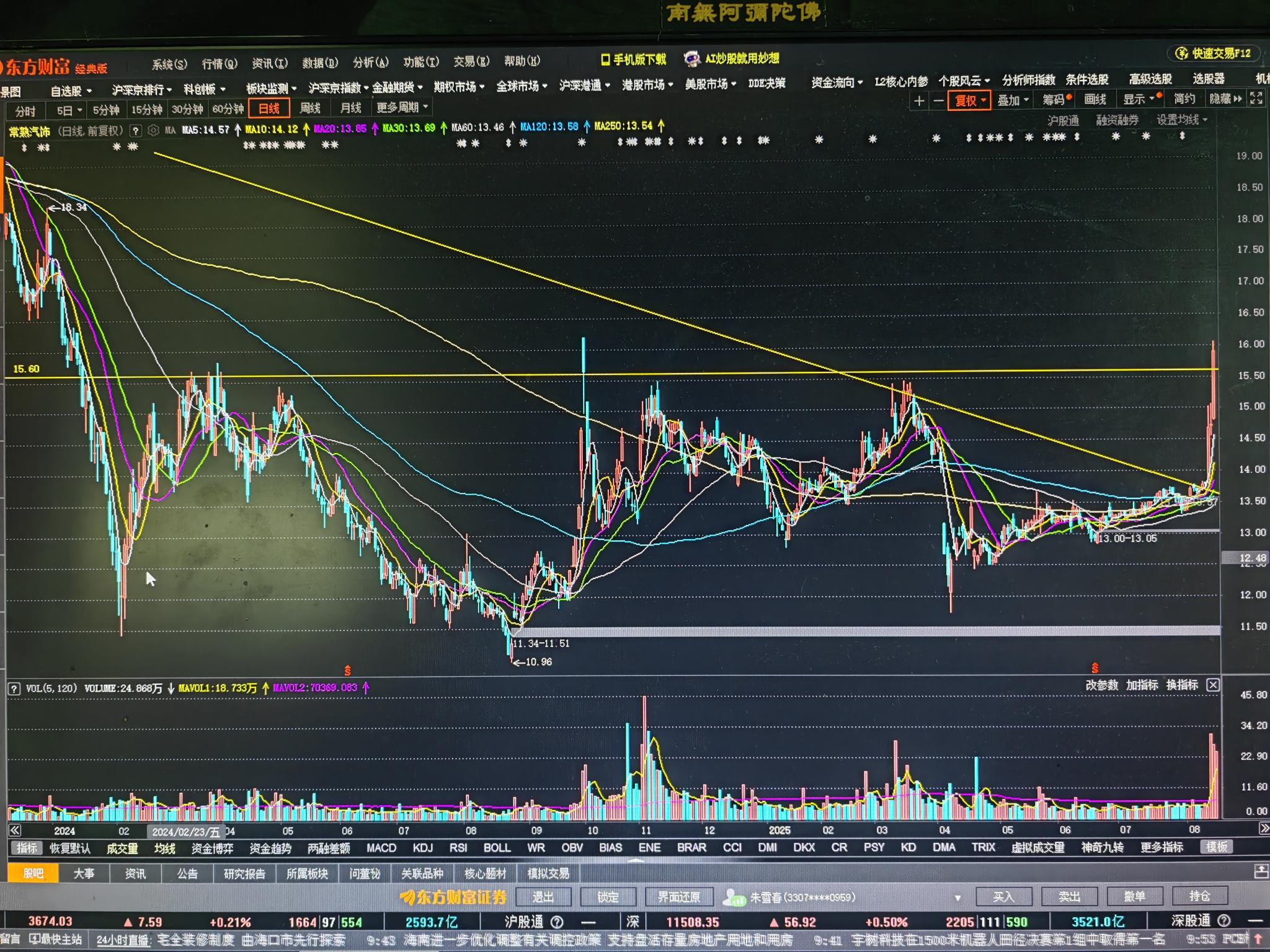Open 分析(A) menu
This screenshot has width=1270, height=952.
point(370,63)
